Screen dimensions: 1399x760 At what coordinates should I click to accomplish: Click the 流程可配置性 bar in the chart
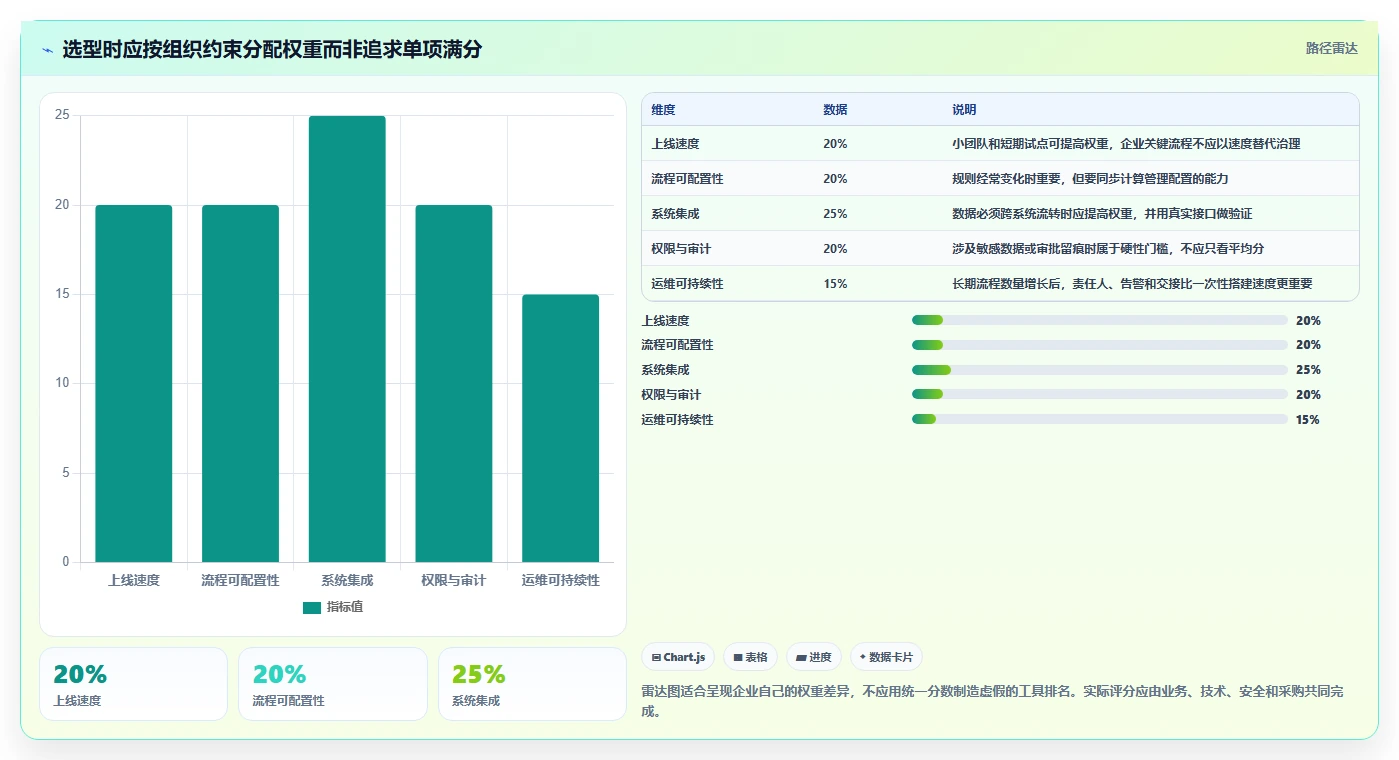(240, 383)
